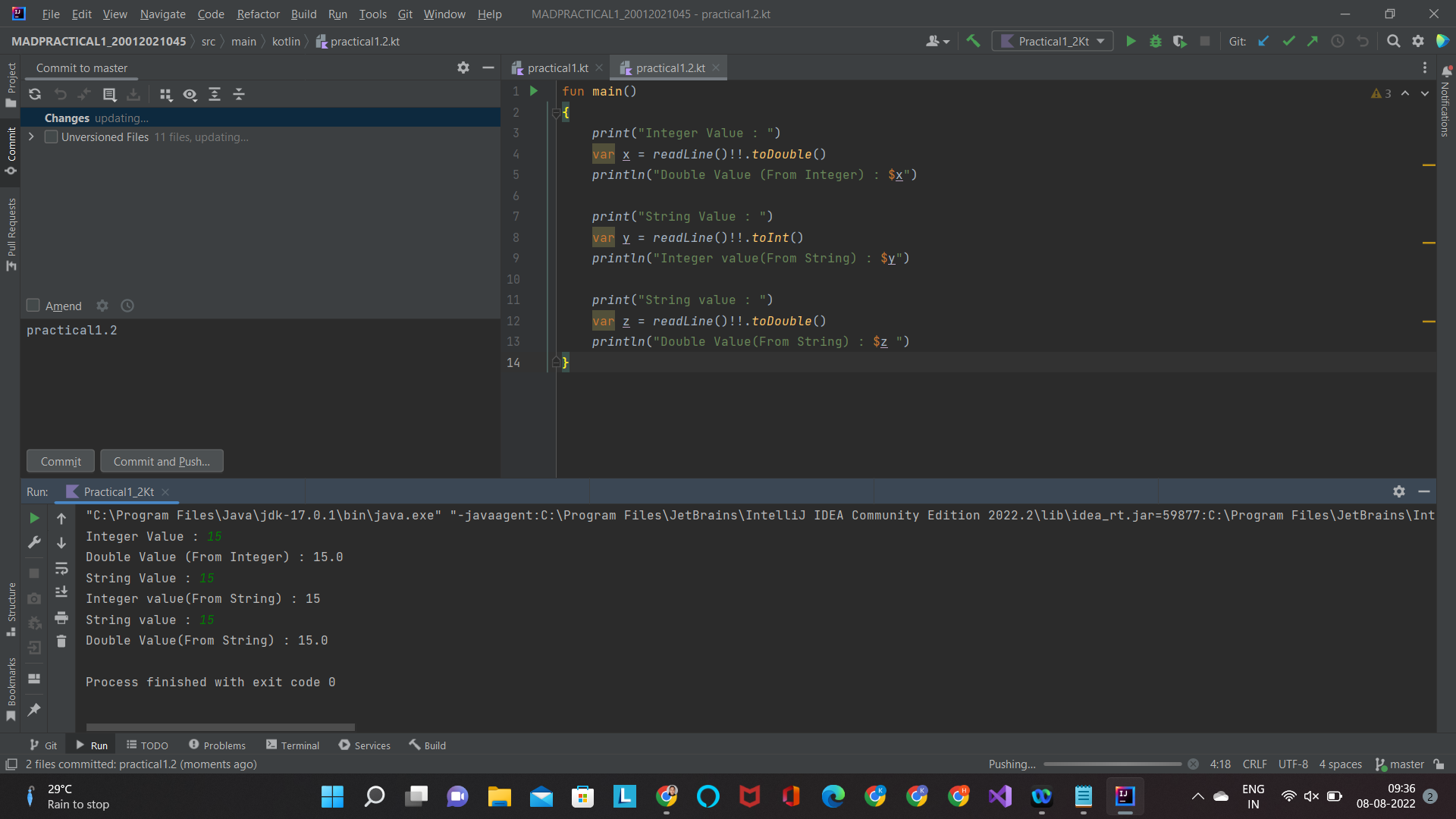Image resolution: width=1456 pixels, height=819 pixels.
Task: Click the 3 warnings inspection indicator
Action: coord(1381,93)
